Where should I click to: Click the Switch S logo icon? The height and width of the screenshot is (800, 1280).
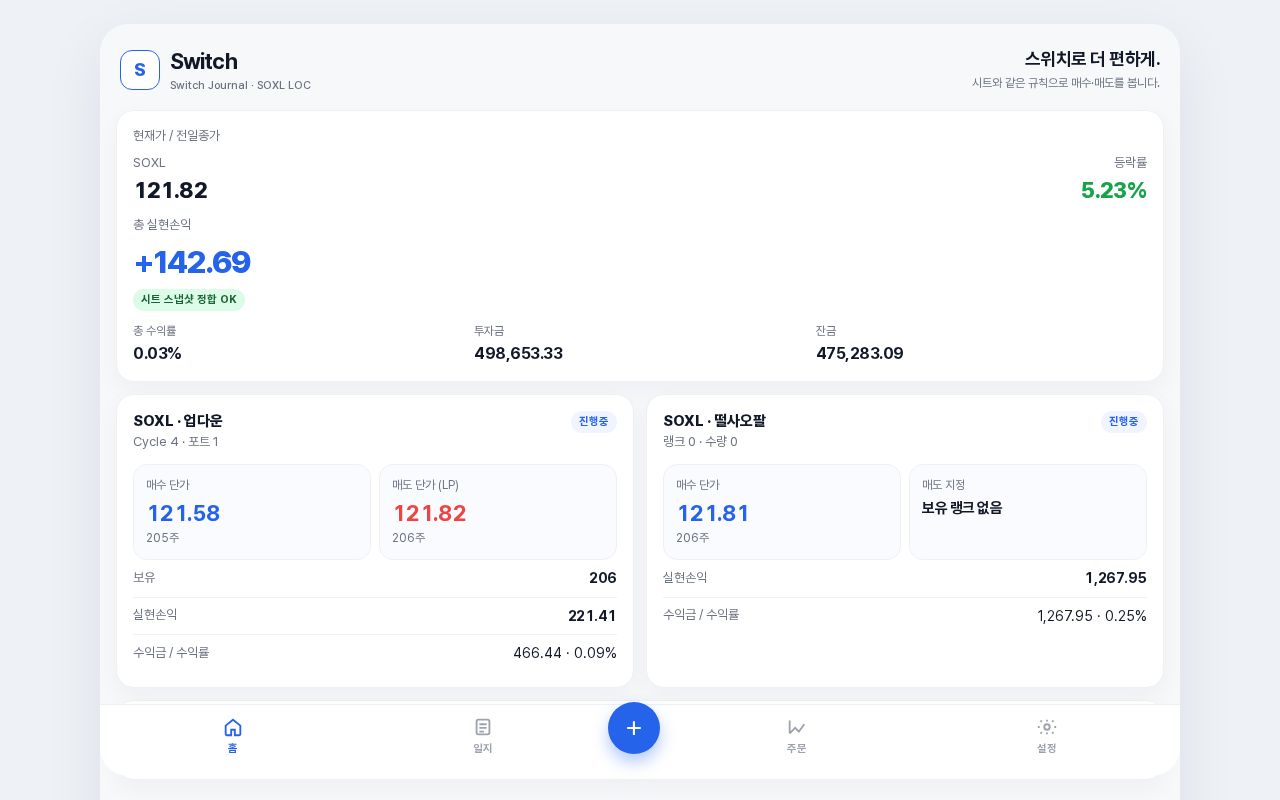(x=140, y=70)
